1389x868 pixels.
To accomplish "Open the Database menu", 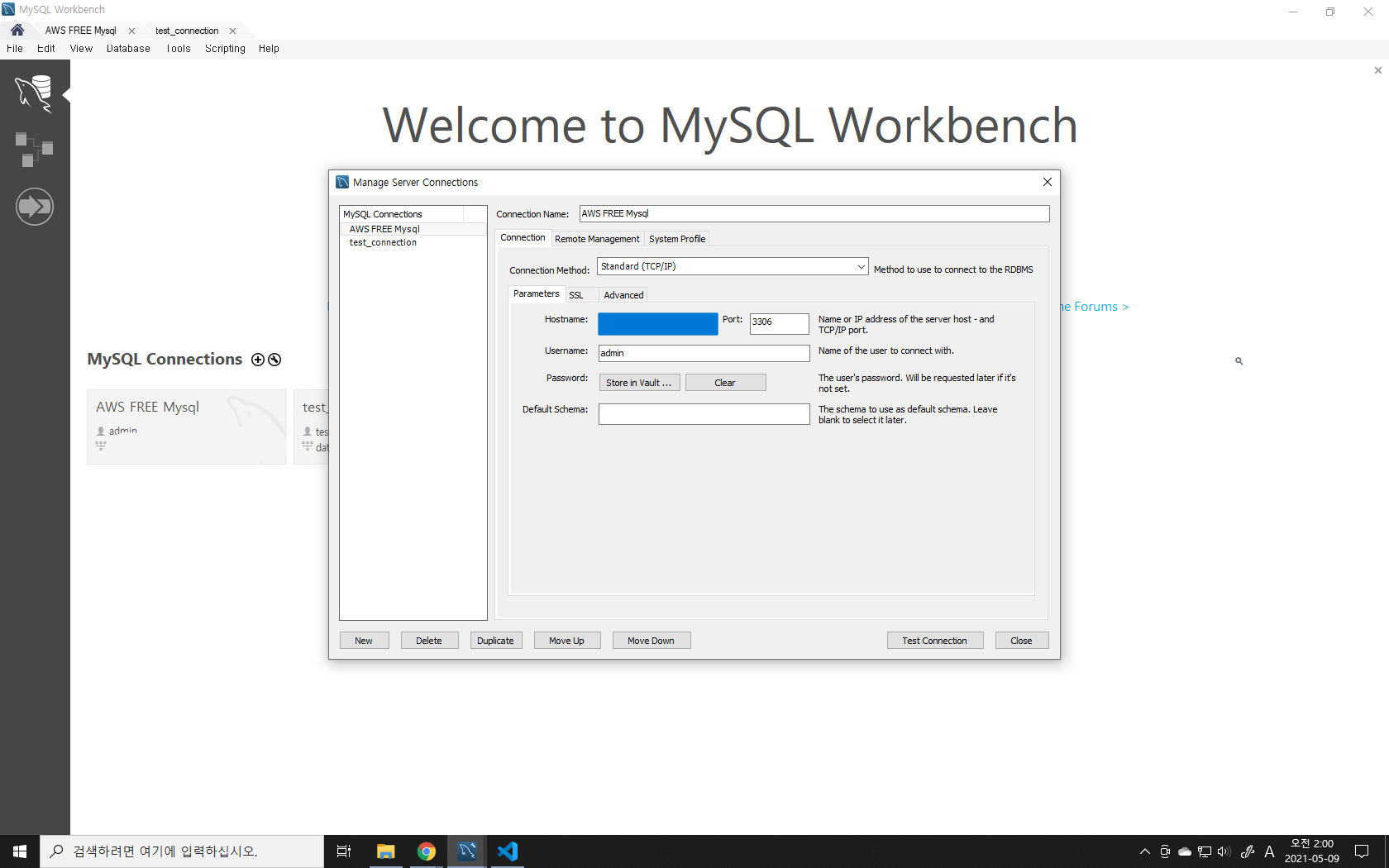I will [128, 49].
